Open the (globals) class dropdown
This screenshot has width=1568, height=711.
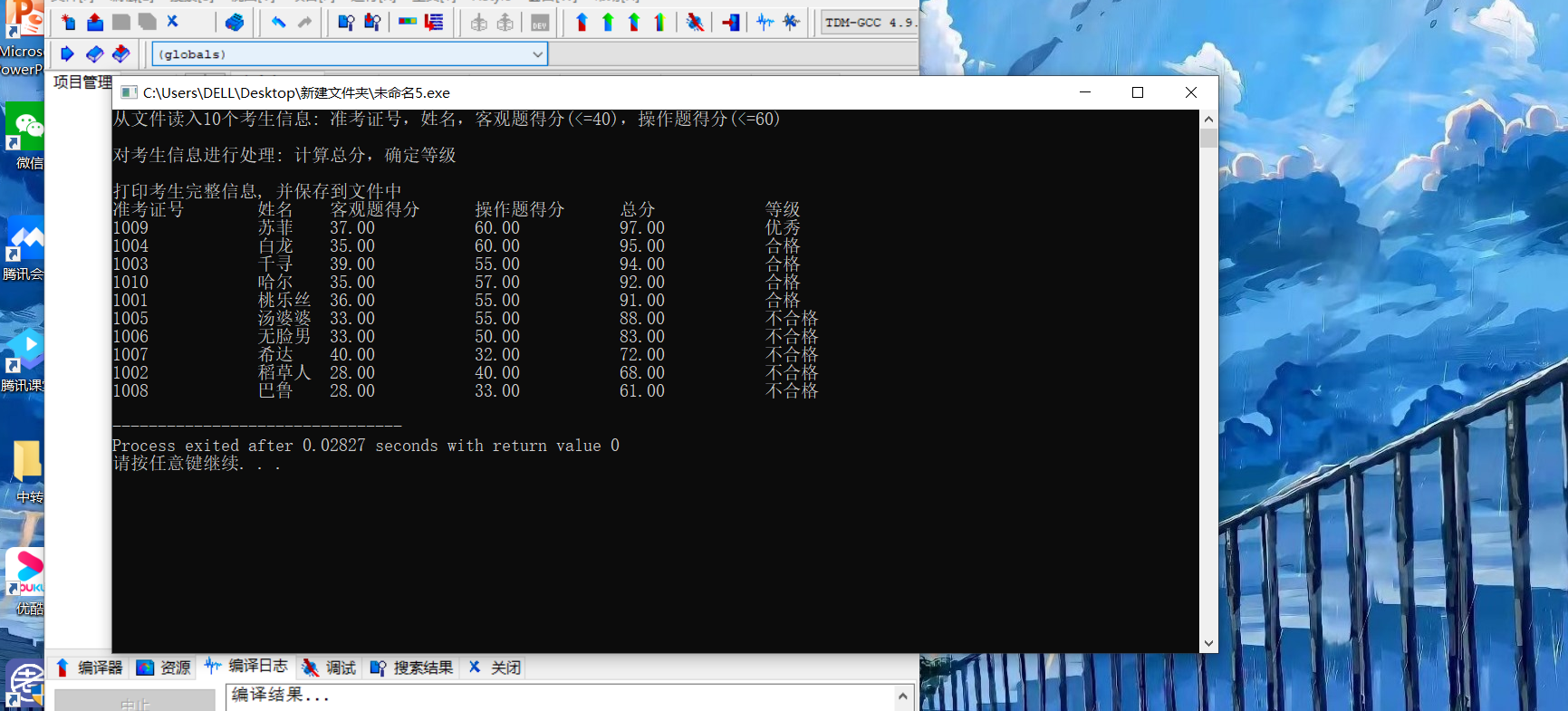click(x=350, y=54)
